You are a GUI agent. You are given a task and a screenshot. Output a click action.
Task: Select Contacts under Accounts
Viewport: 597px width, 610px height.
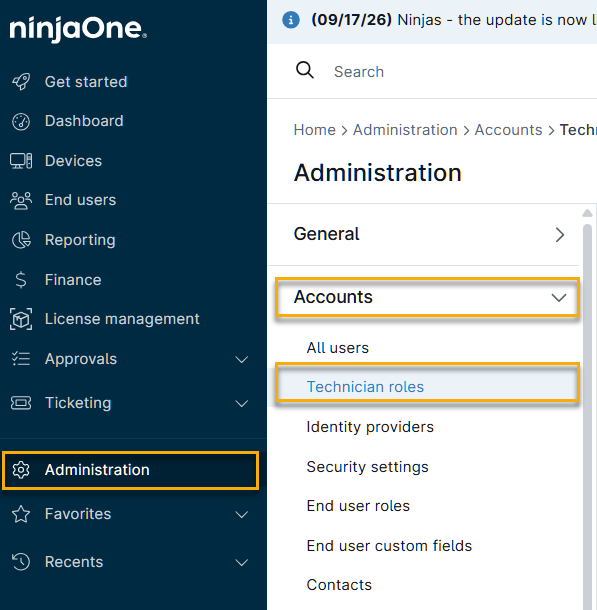[339, 585]
